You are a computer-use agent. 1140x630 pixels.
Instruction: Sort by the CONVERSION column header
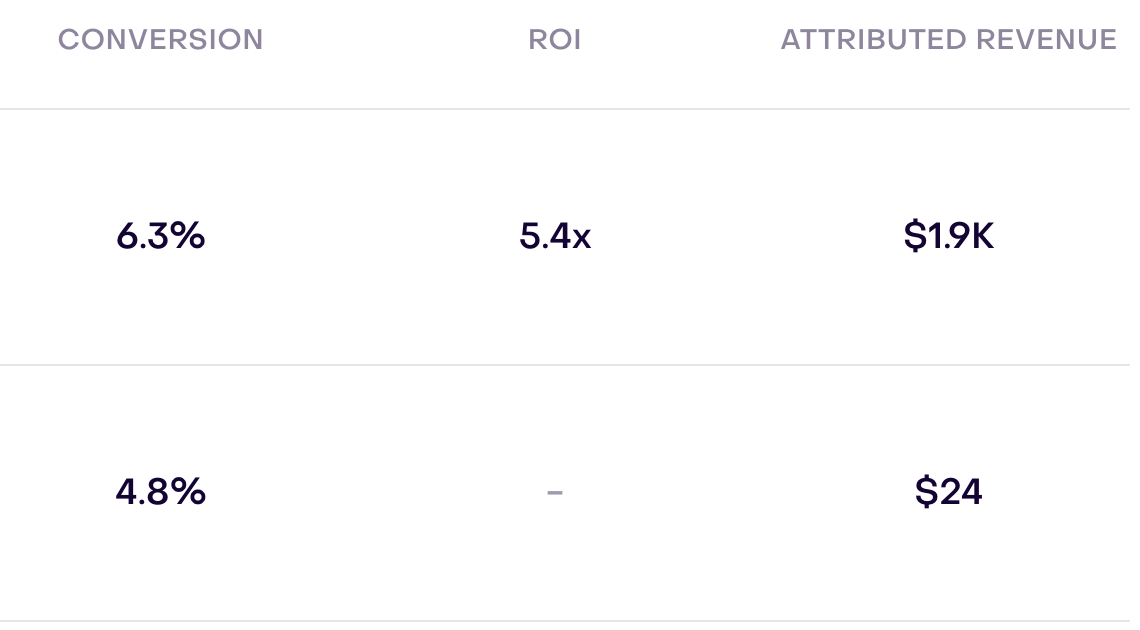pyautogui.click(x=161, y=39)
